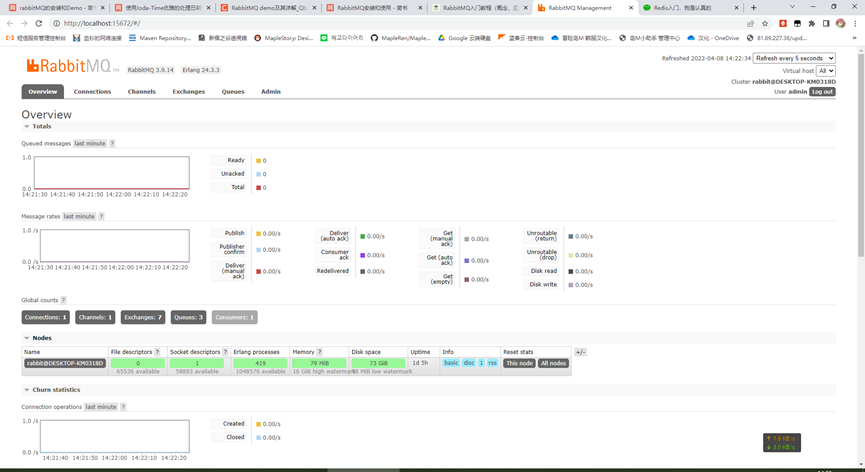Click the rss info badge

(493, 363)
